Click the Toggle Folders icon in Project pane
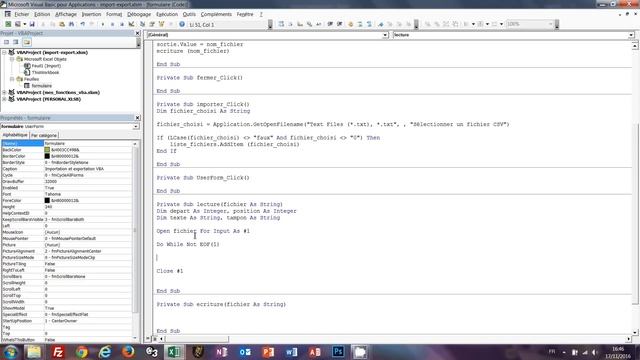 coord(27,42)
